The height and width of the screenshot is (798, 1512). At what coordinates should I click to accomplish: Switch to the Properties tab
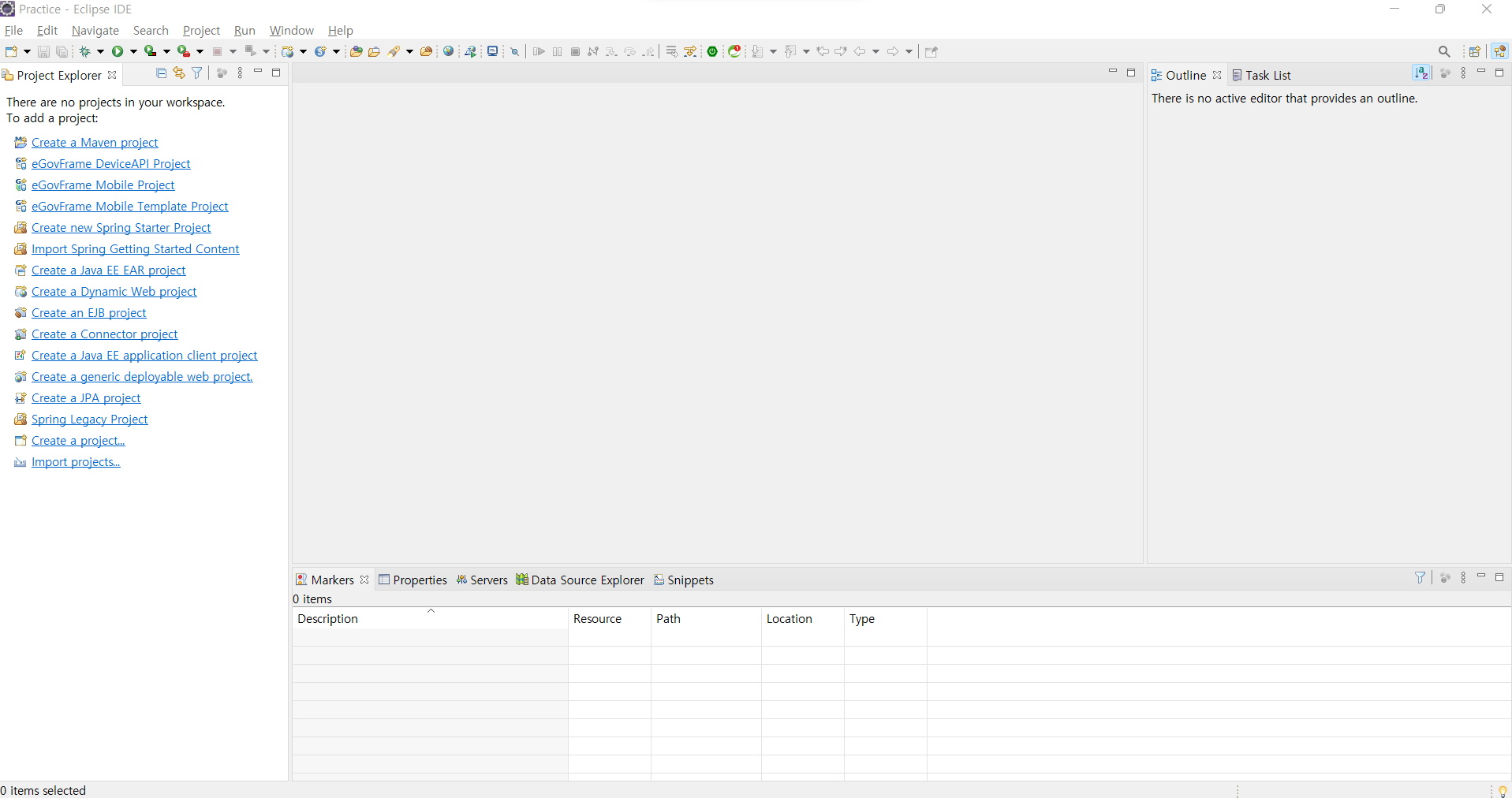pyautogui.click(x=413, y=580)
